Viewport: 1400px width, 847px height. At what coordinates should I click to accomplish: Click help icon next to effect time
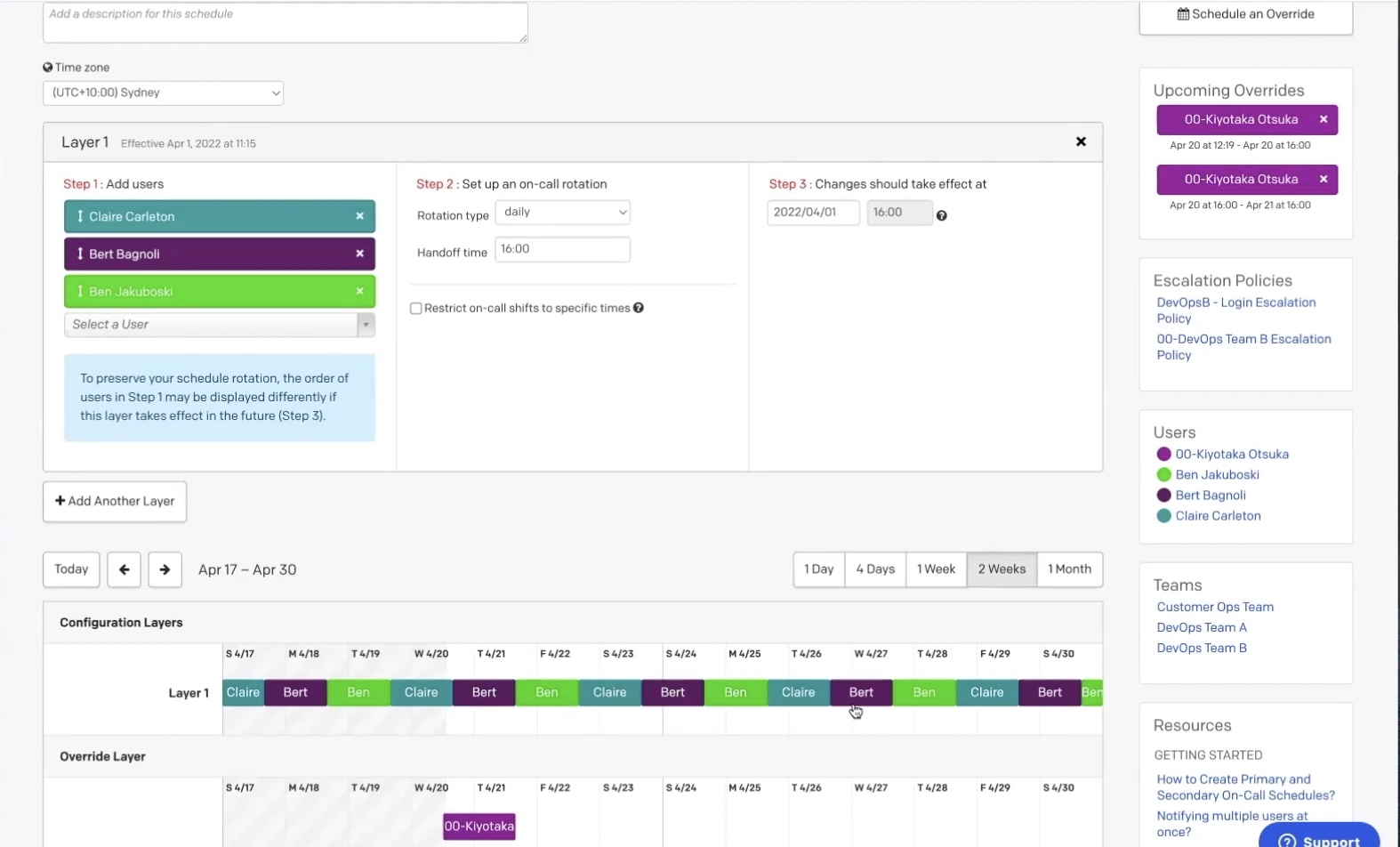coord(941,215)
